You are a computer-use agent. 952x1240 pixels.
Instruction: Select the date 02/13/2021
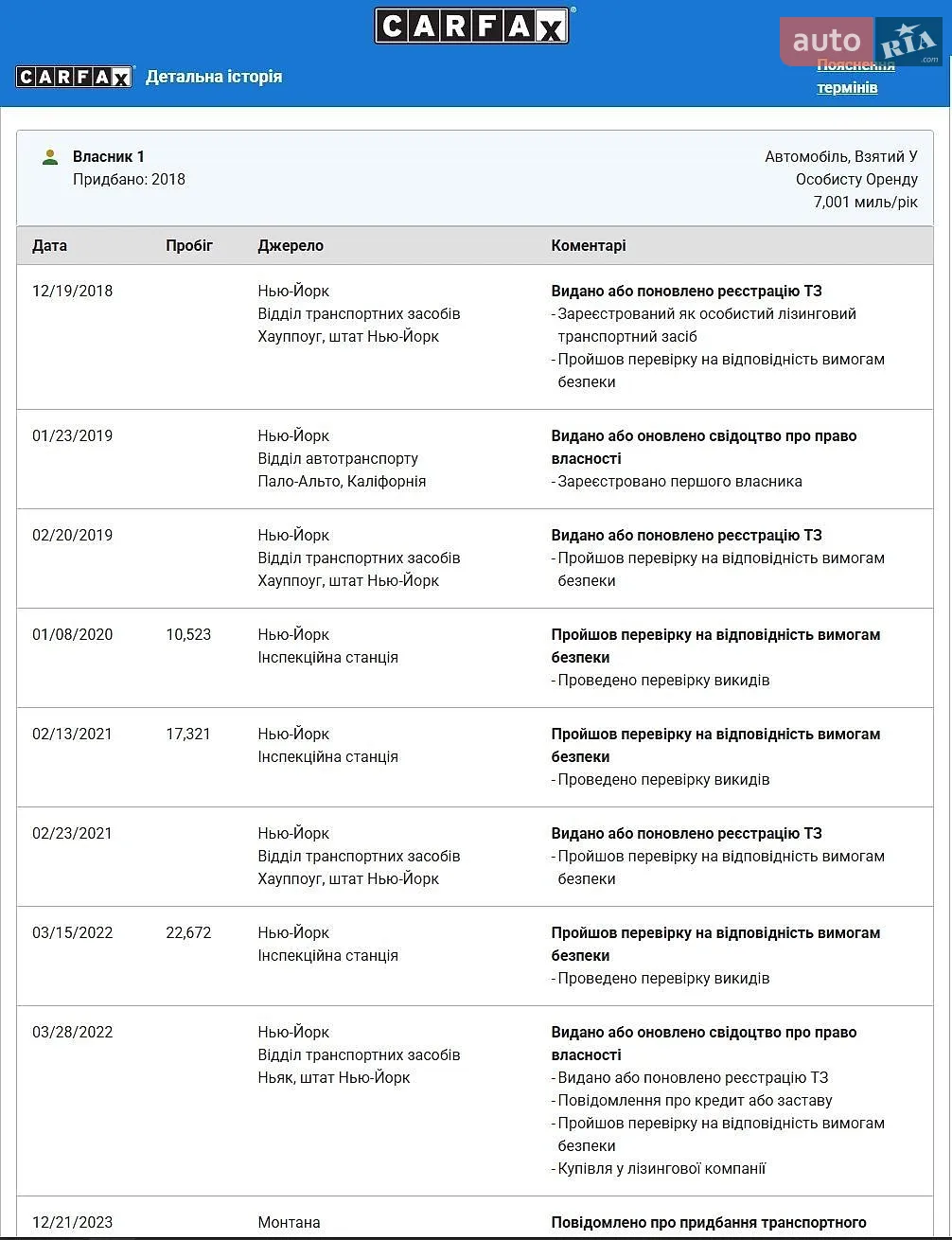tap(72, 735)
